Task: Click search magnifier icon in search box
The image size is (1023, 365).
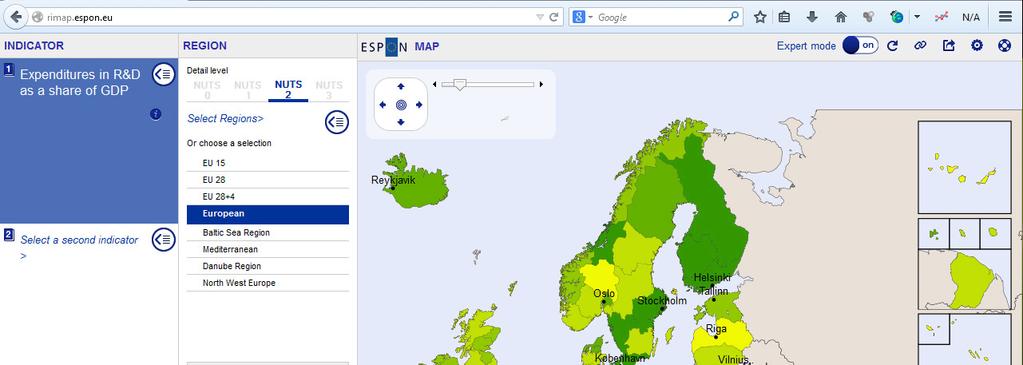Action: [734, 17]
